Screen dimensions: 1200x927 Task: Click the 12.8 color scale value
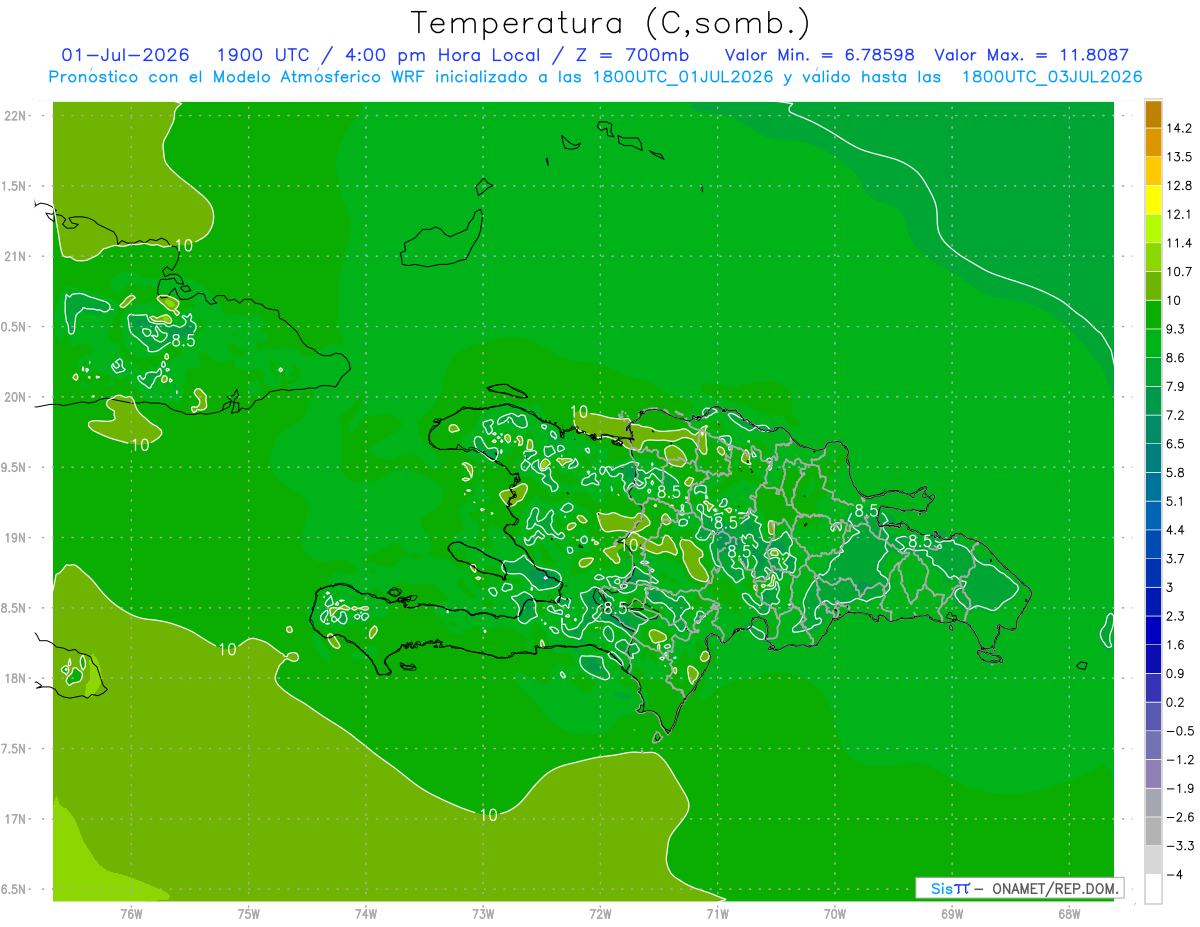pos(1179,186)
